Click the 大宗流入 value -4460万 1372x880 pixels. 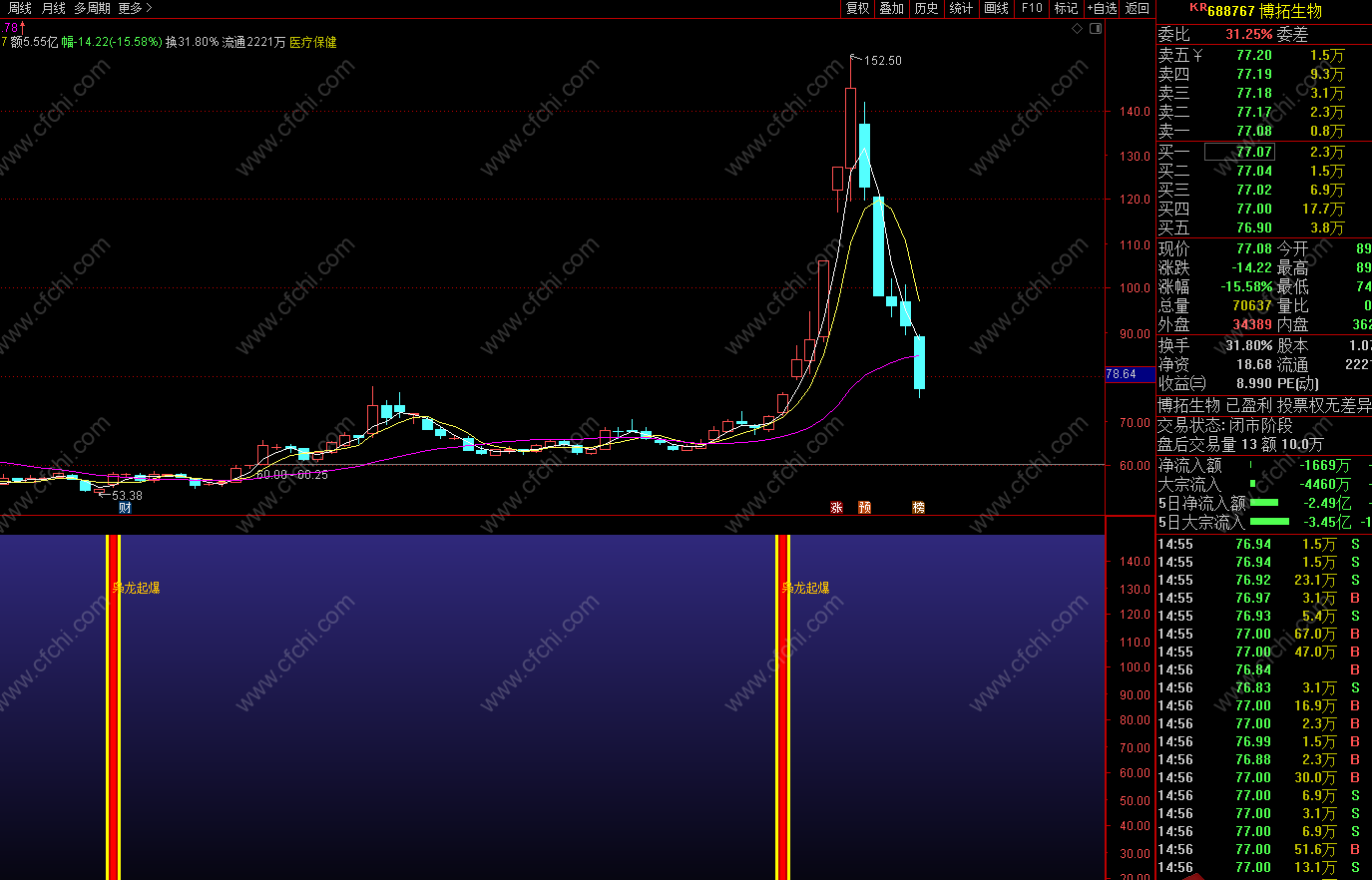[x=1325, y=484]
